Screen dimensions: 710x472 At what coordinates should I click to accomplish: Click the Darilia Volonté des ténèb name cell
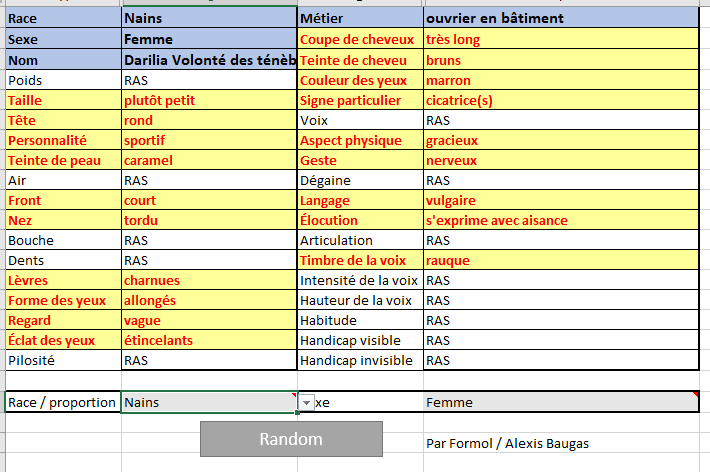tap(209, 60)
